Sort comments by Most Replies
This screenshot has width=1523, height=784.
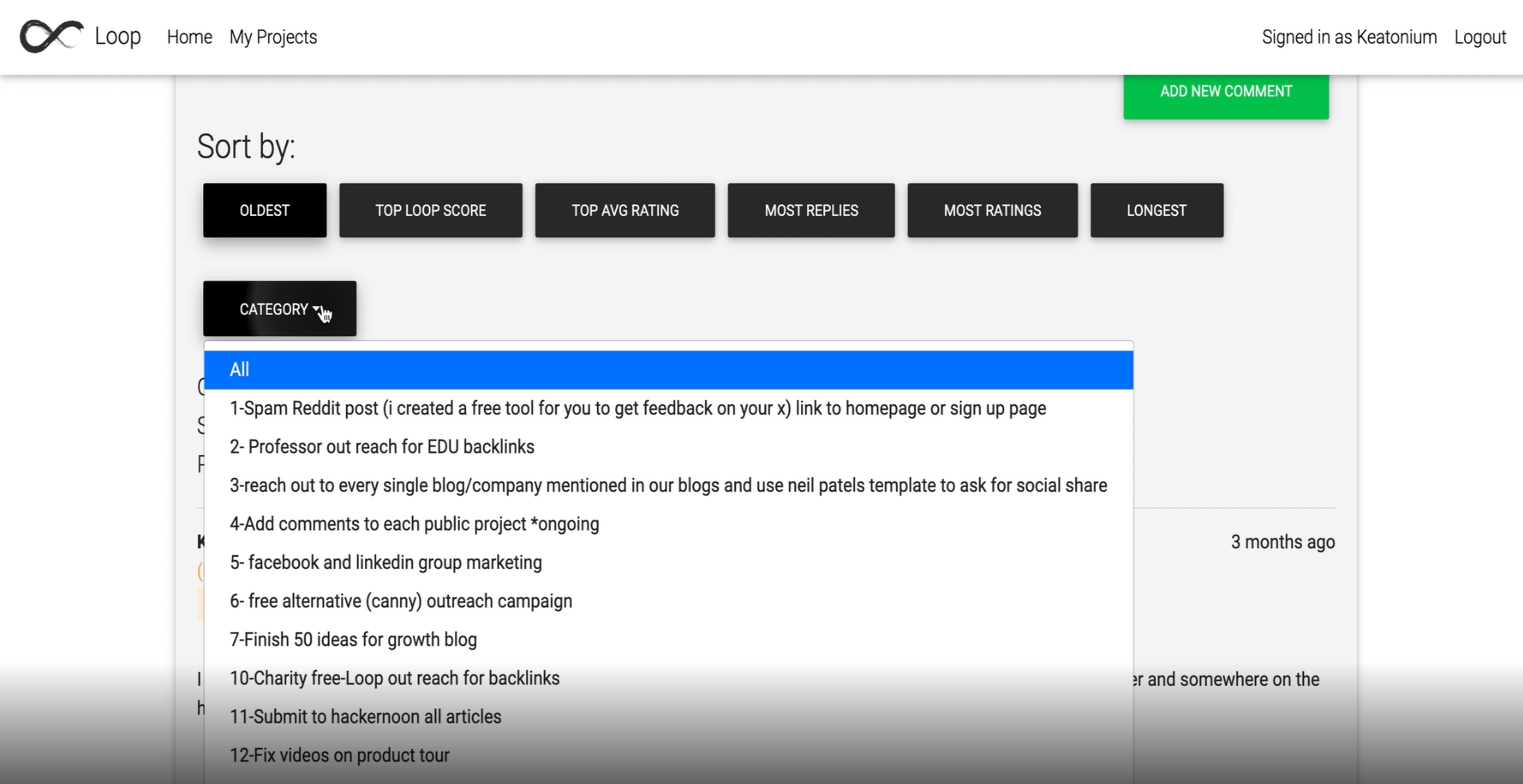click(811, 210)
